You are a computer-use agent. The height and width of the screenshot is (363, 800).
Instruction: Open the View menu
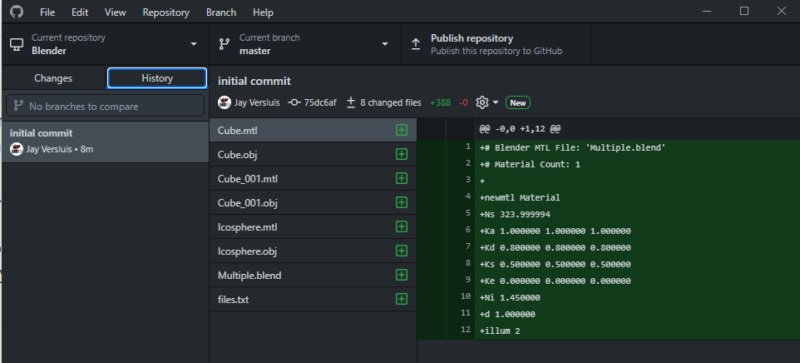pyautogui.click(x=115, y=12)
